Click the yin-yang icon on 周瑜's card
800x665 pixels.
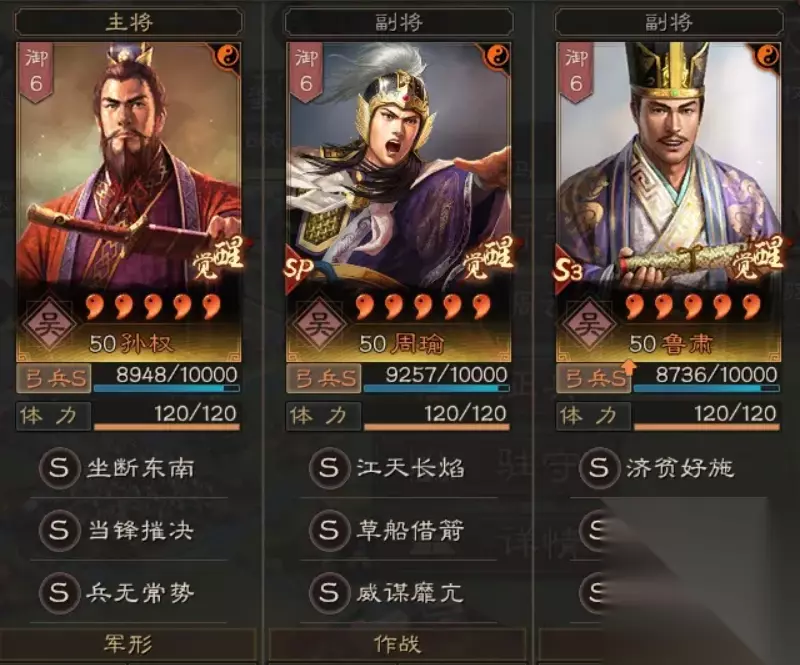(x=498, y=55)
